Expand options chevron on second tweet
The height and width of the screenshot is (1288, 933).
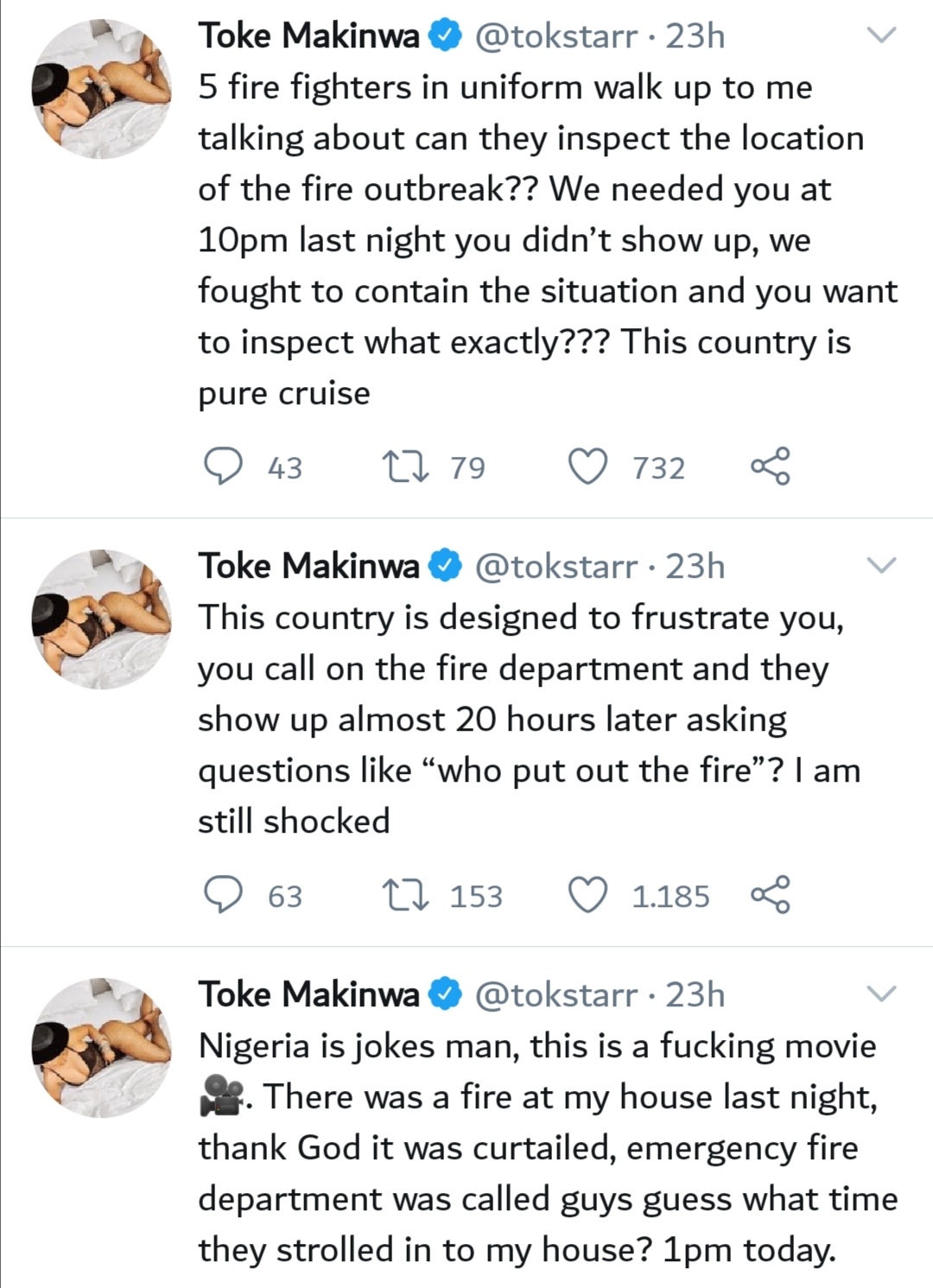click(881, 566)
